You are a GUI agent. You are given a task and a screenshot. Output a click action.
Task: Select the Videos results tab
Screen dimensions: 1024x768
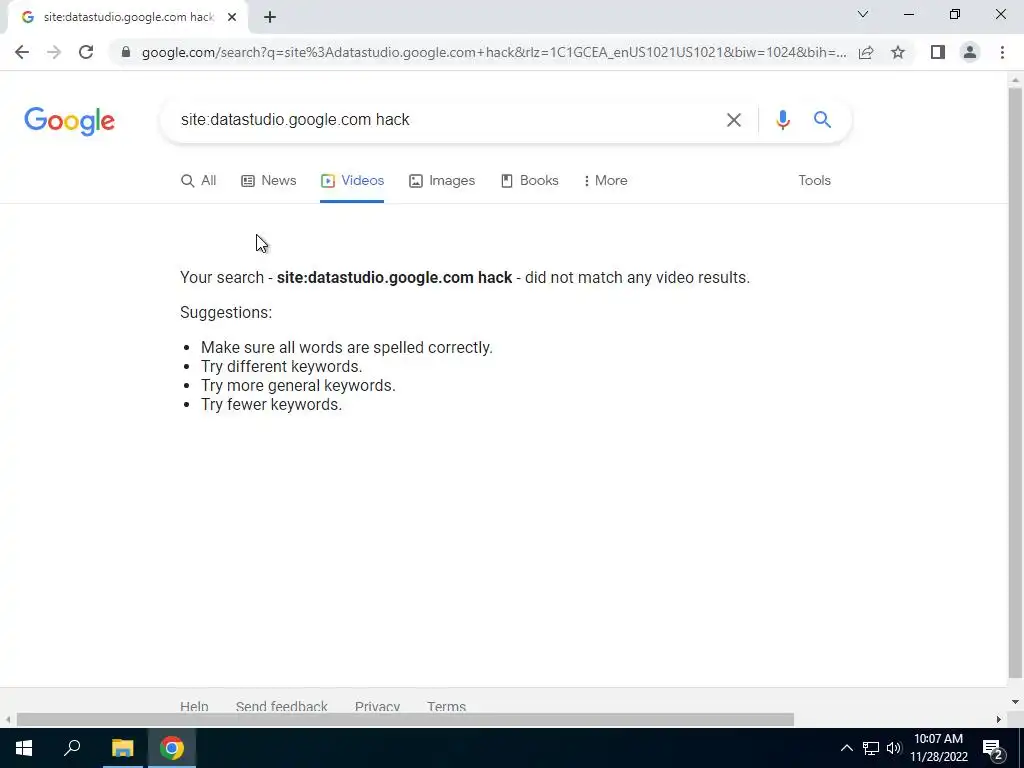click(352, 181)
